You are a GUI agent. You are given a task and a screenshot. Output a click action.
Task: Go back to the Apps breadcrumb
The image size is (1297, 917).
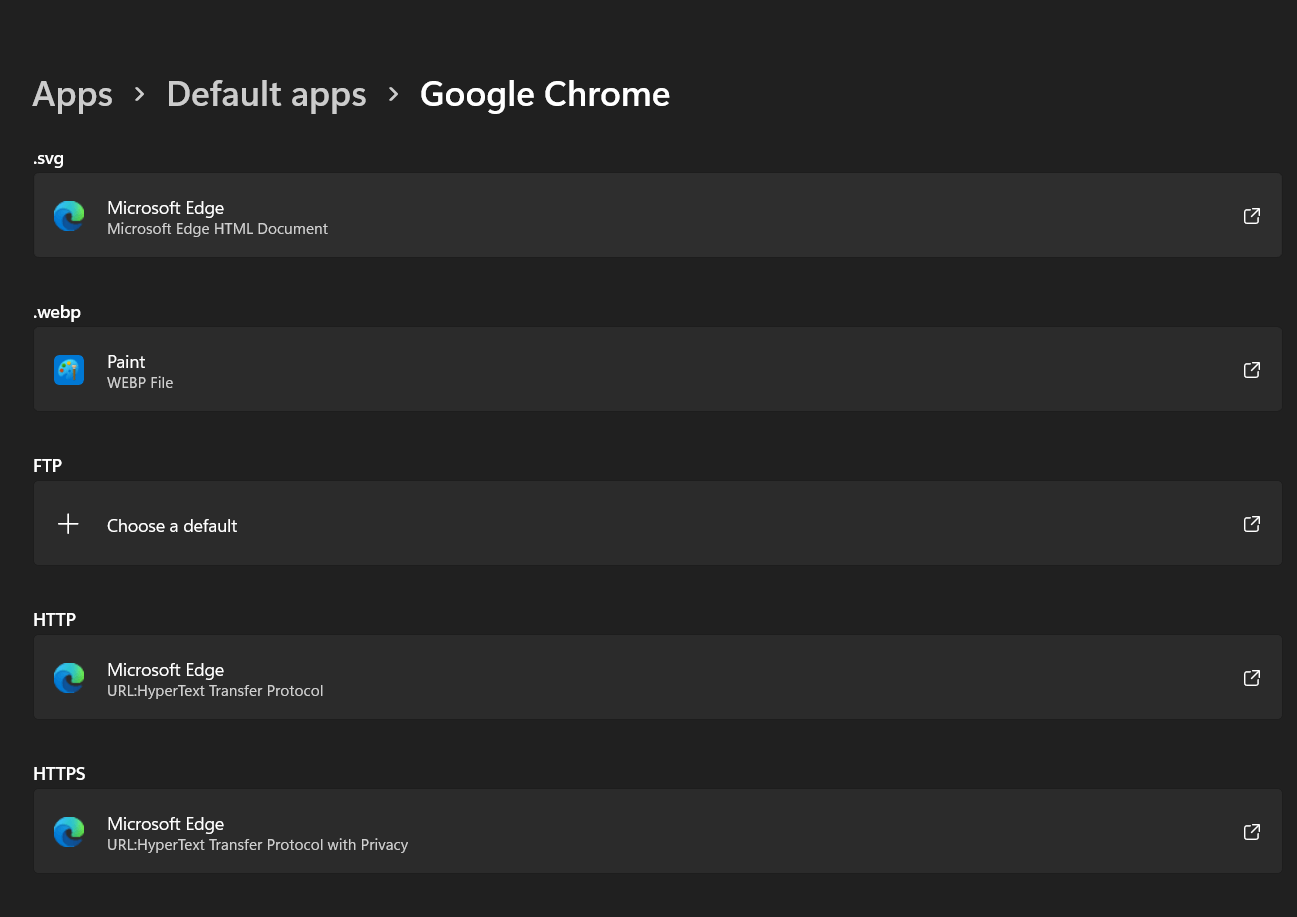pyautogui.click(x=72, y=94)
